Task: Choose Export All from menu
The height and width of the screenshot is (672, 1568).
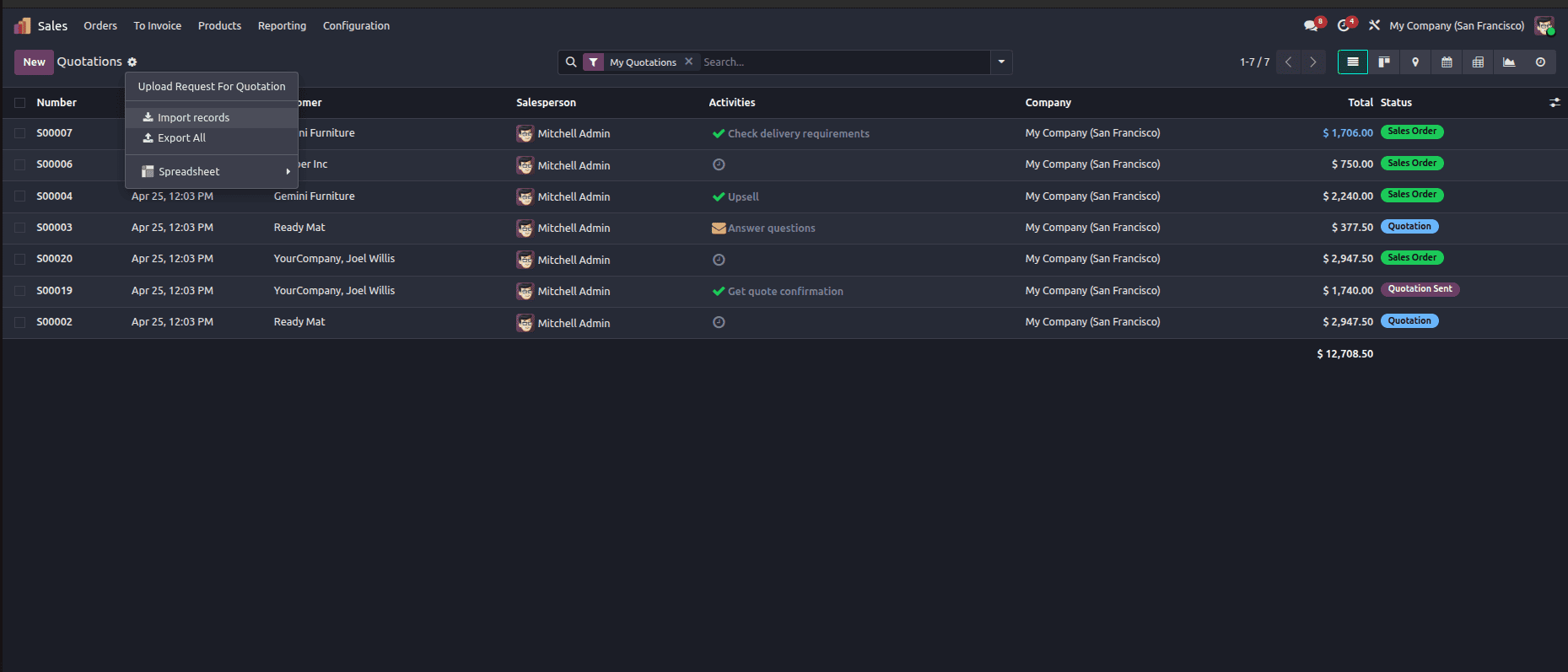Action: coord(212,138)
